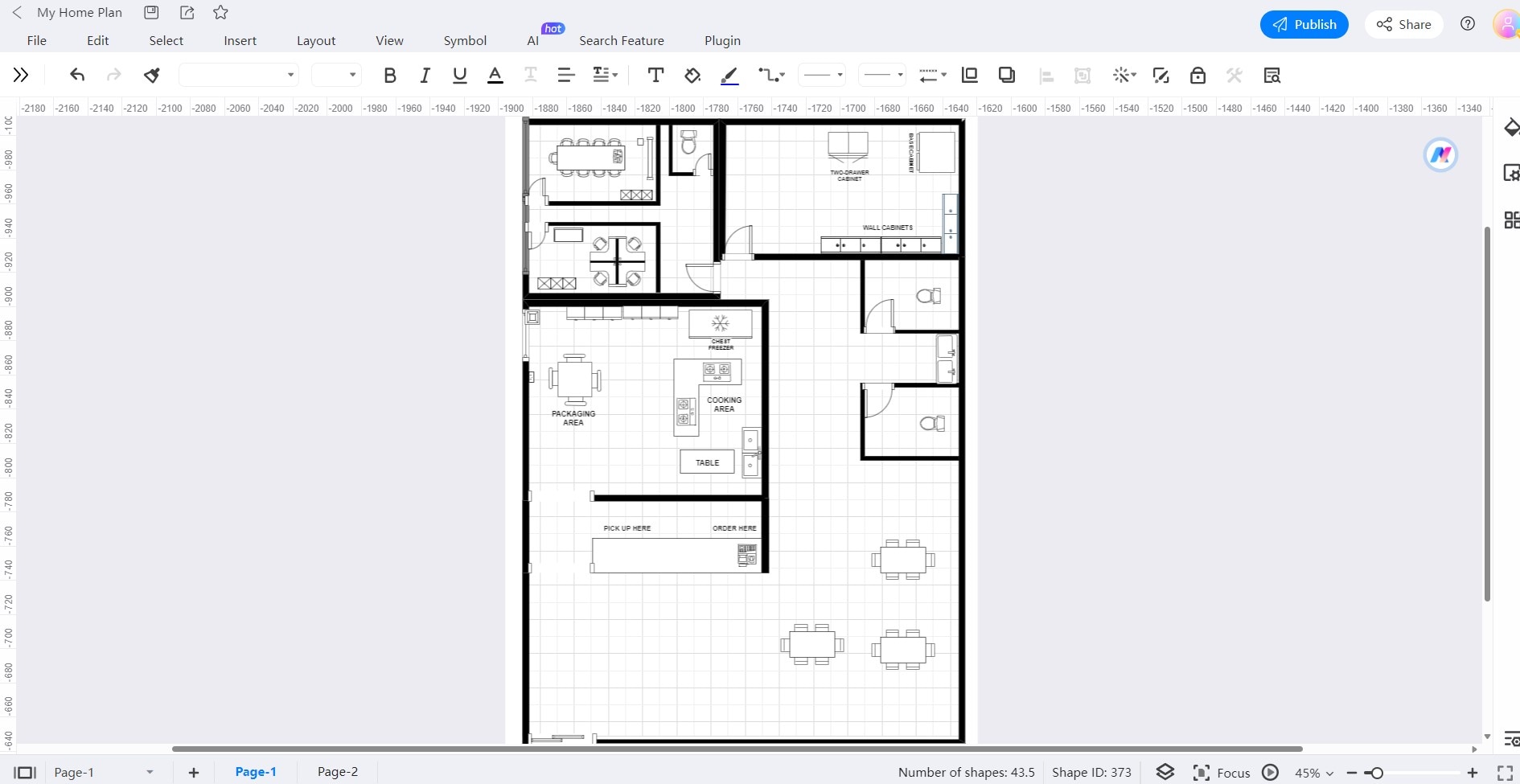
Task: Toggle underline formatting
Action: pos(460,75)
